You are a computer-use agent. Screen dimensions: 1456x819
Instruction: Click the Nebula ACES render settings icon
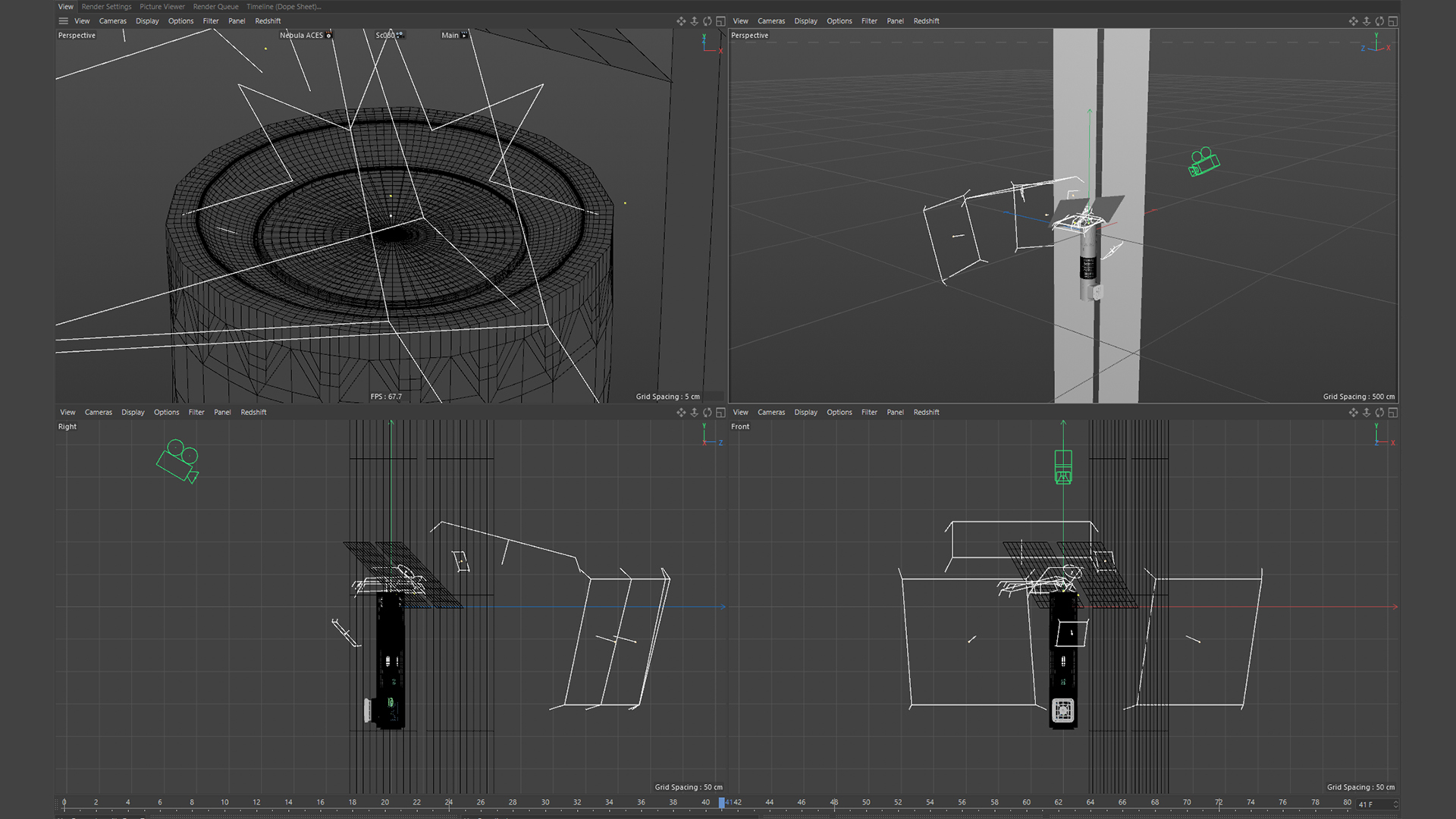[329, 36]
